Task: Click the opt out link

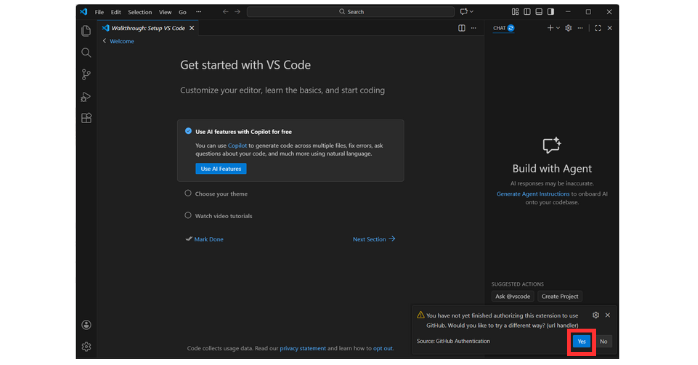Action: tap(383, 349)
